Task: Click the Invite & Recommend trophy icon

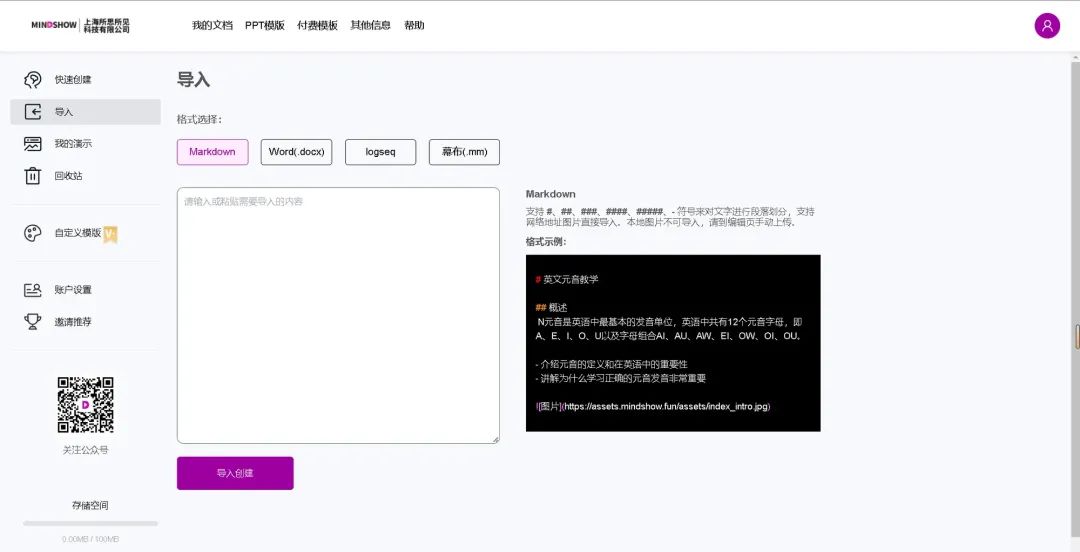Action: [x=33, y=322]
